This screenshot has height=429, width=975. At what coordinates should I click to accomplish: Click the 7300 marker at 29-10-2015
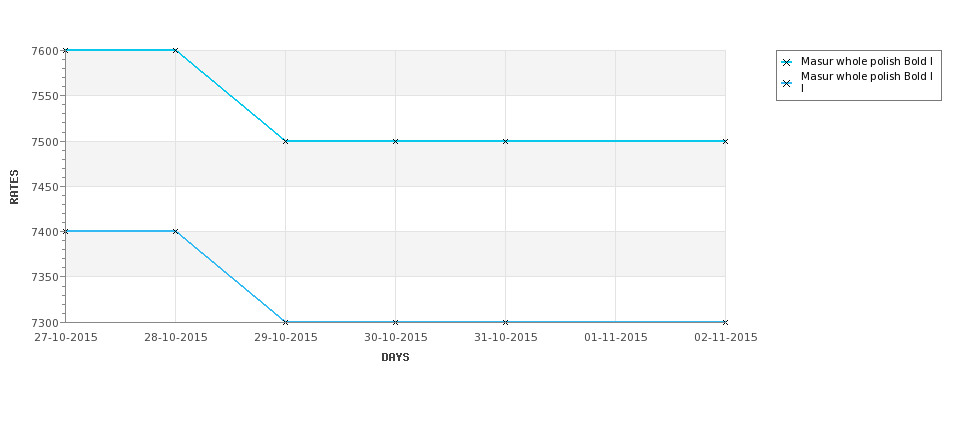(x=285, y=322)
